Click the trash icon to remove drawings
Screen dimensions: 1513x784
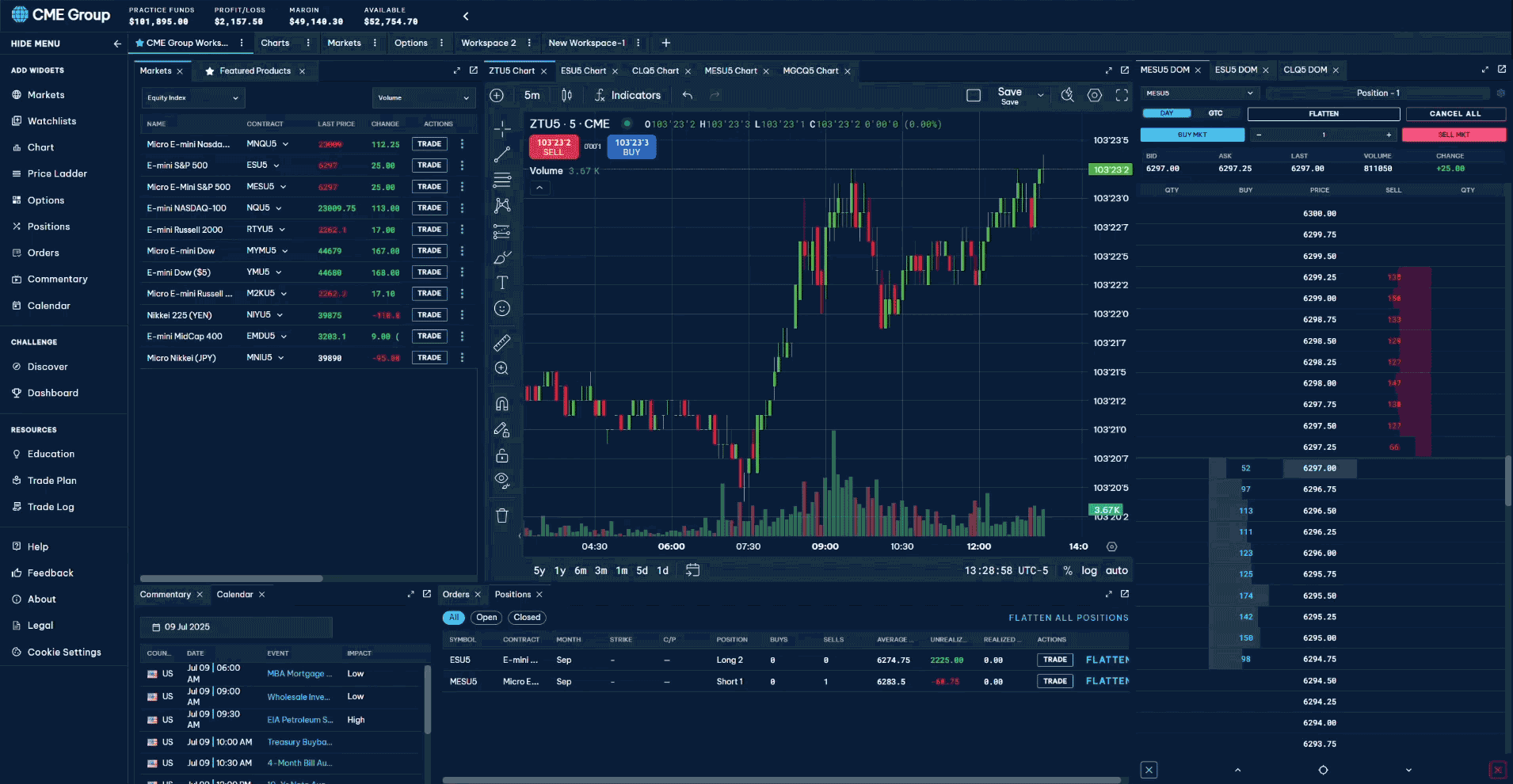[x=502, y=516]
